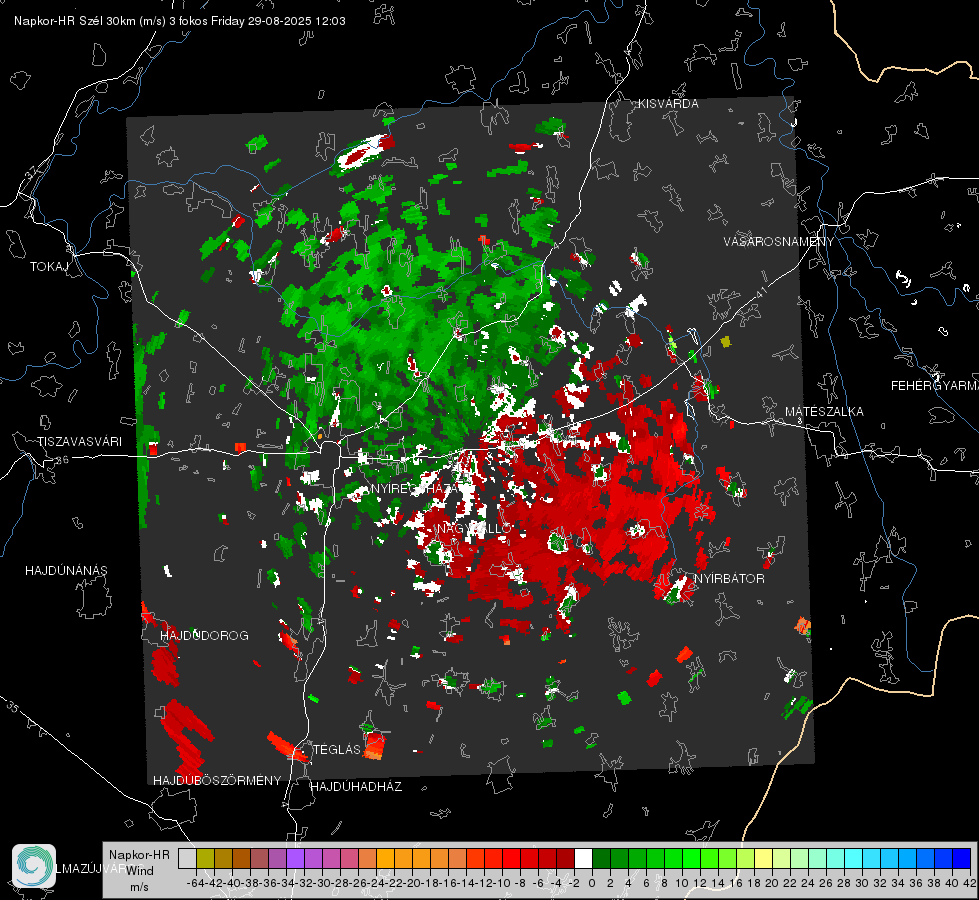
Task: Pick the olive swatch right of -64
Action: pyautogui.click(x=205, y=858)
